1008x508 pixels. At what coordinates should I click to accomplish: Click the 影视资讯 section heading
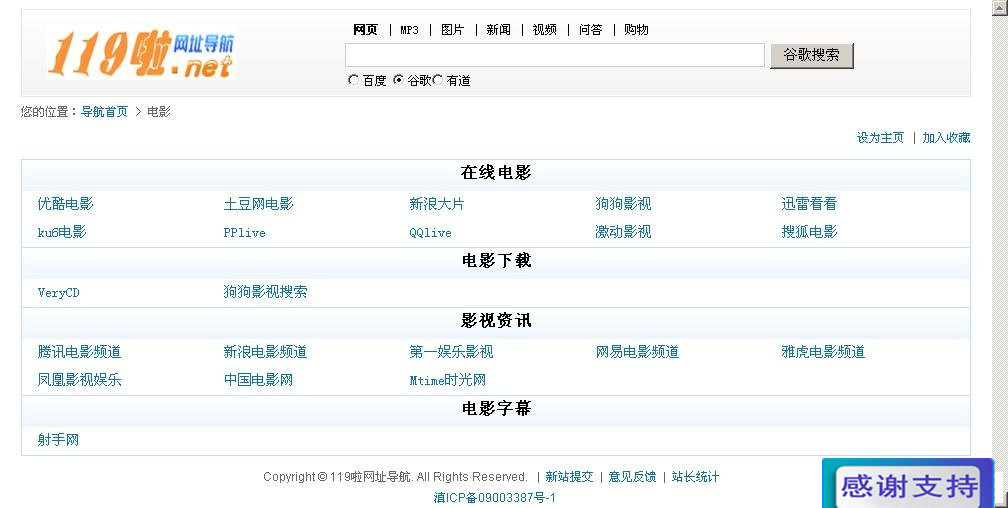coord(496,320)
